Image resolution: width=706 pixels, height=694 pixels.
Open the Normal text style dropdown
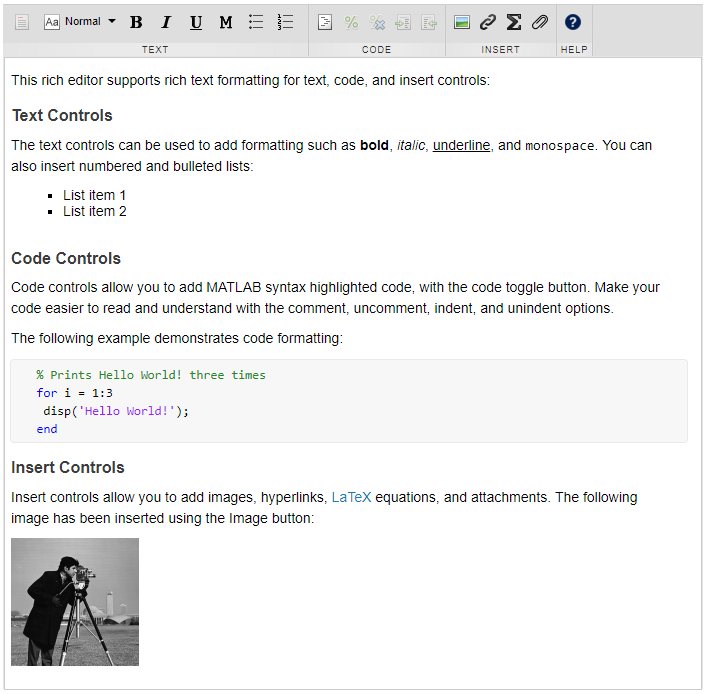click(x=82, y=21)
